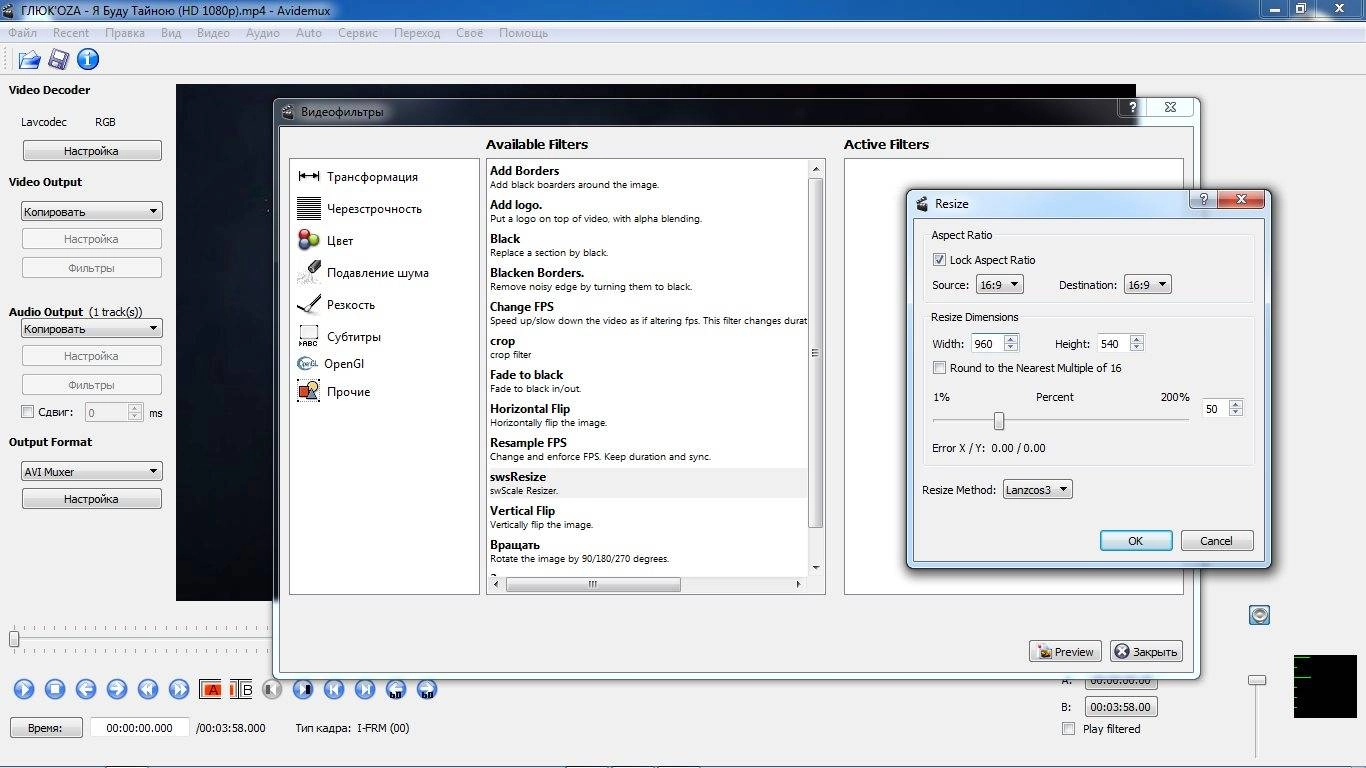Click the round icon above volume slider

point(1260,615)
